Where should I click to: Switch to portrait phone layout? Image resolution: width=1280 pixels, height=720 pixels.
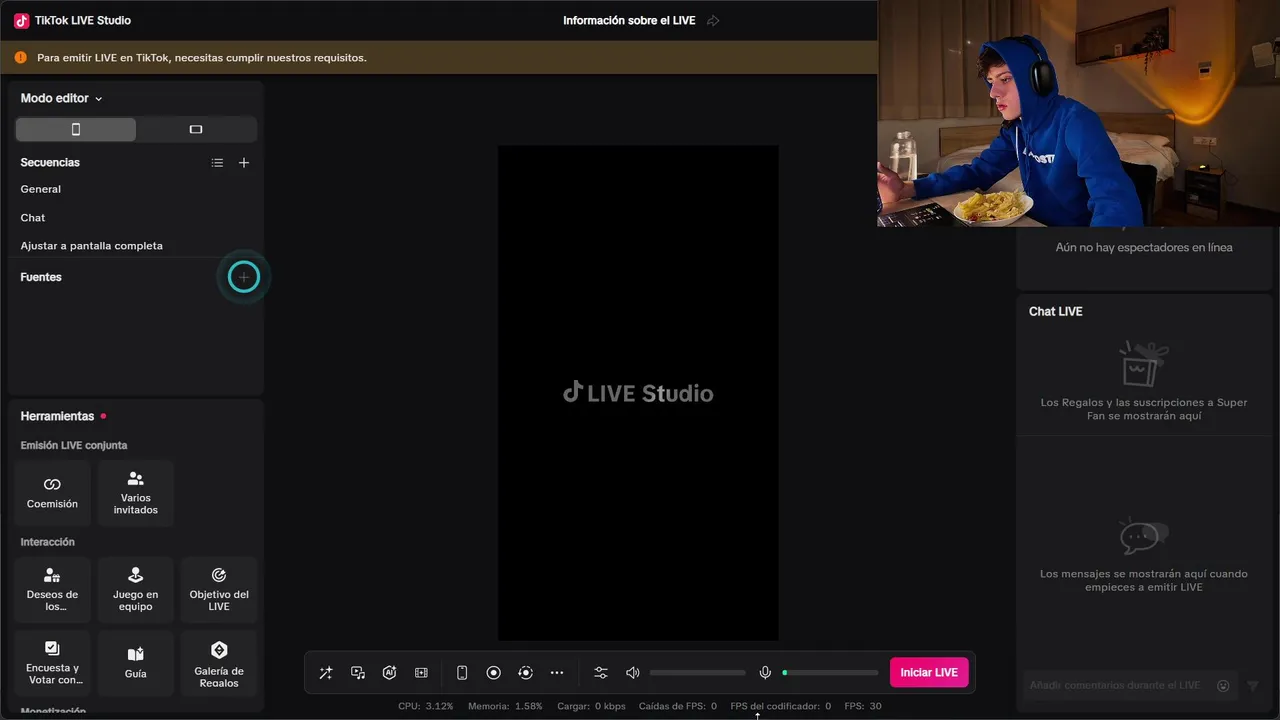click(76, 129)
